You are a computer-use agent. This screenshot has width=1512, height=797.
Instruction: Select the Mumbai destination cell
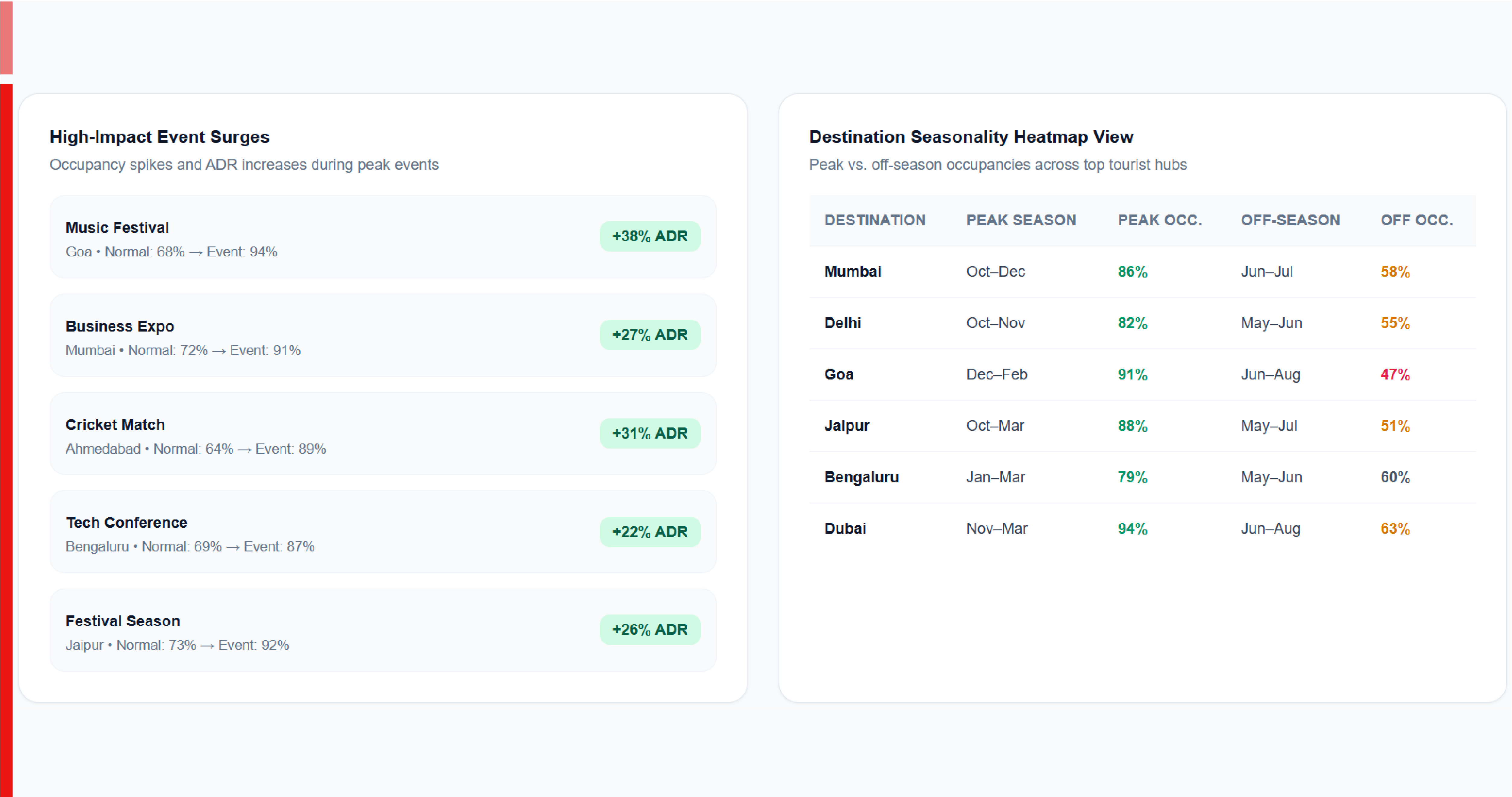point(853,272)
